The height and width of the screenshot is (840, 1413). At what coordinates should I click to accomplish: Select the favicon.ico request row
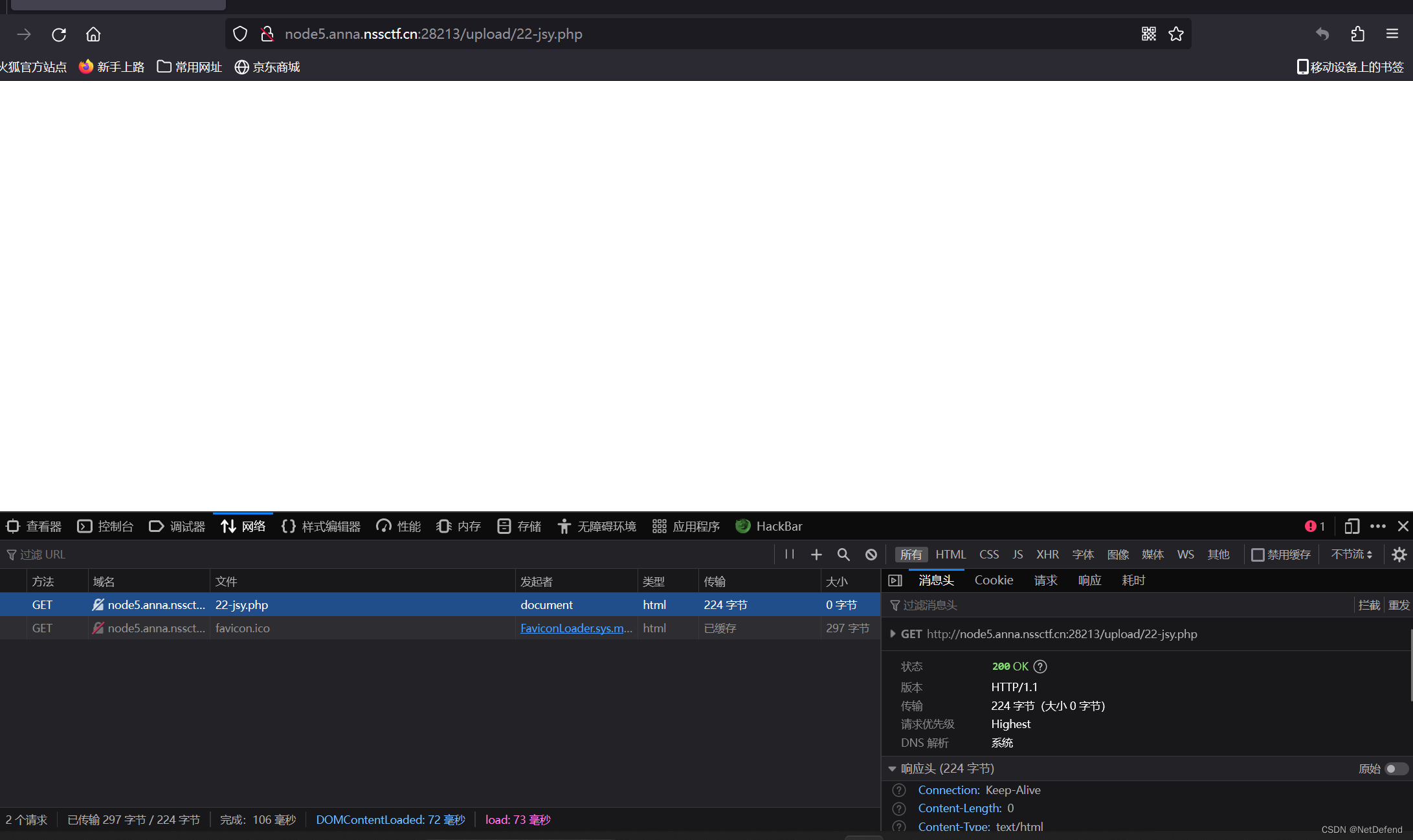click(x=440, y=628)
